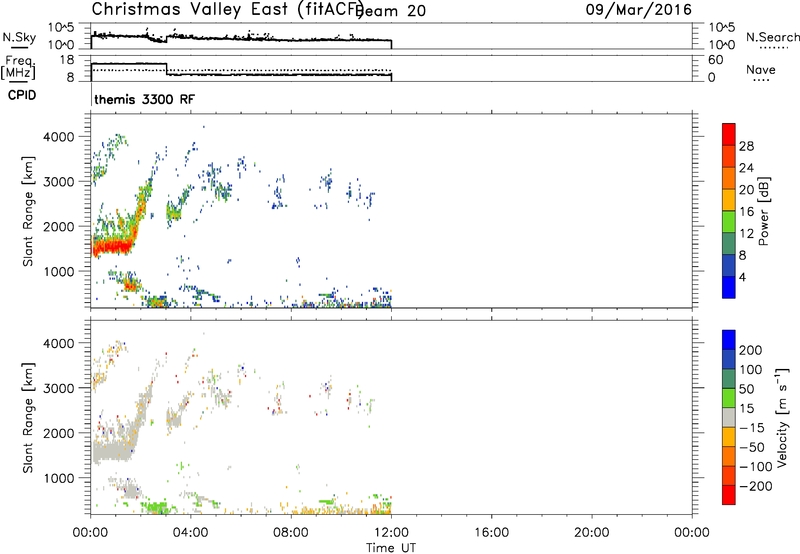This screenshot has width=800, height=554.
Task: Click the '200' velocity colorbar tick label
Action: 751,350
